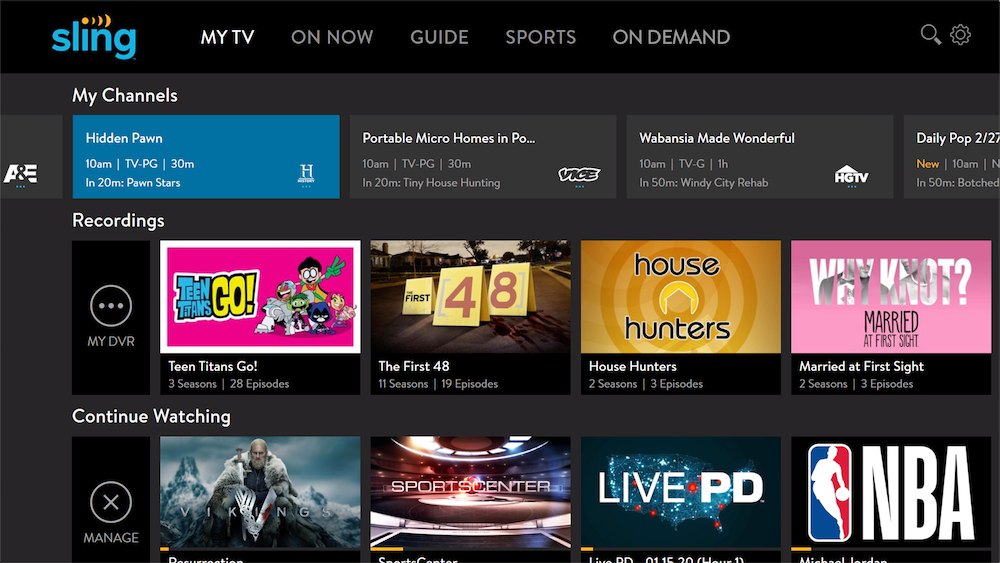Click the 'New' label on Daily Pop
Viewport: 1000px width, 563px height.
927,164
